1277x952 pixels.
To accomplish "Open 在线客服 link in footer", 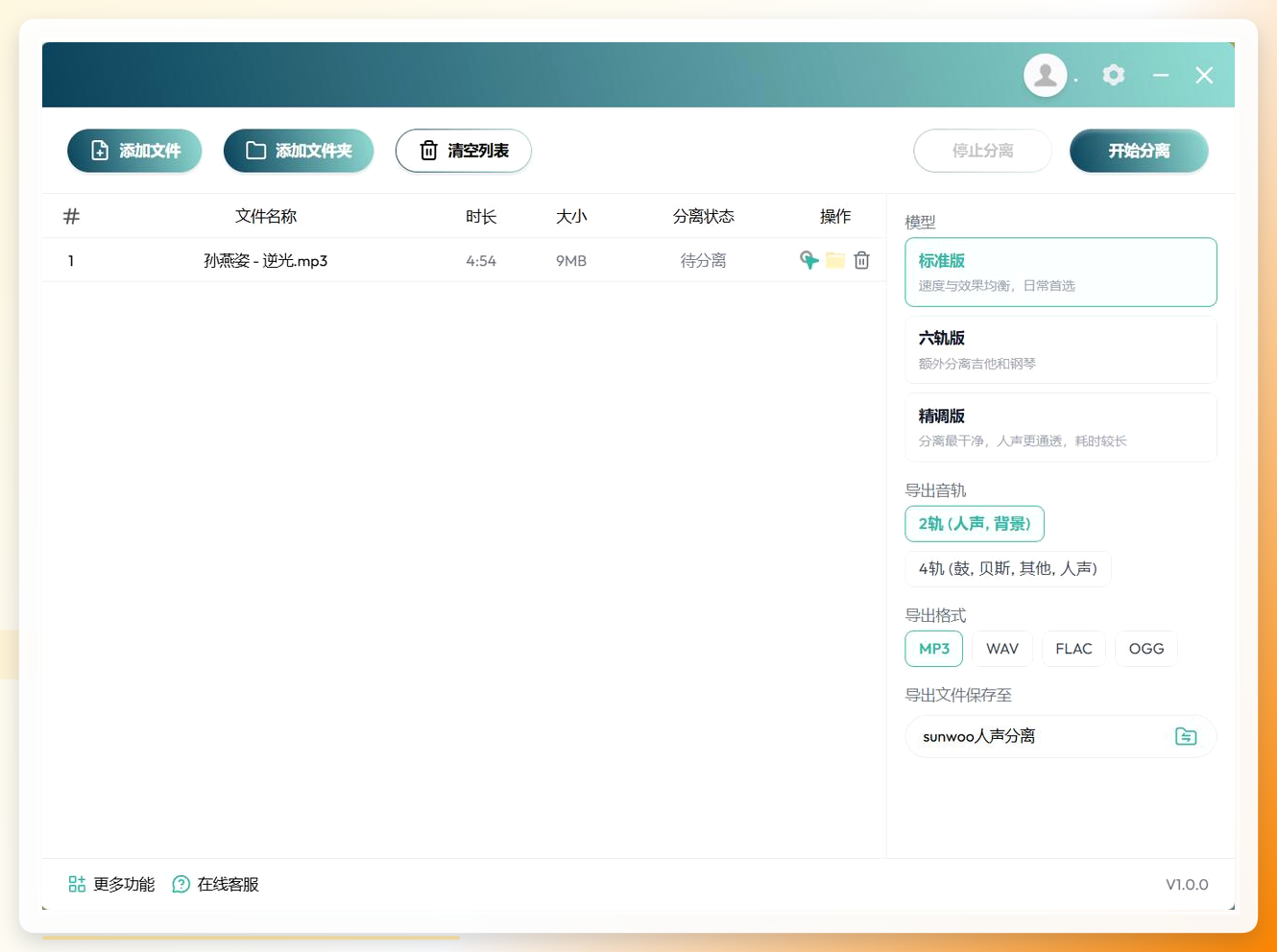I will click(229, 884).
